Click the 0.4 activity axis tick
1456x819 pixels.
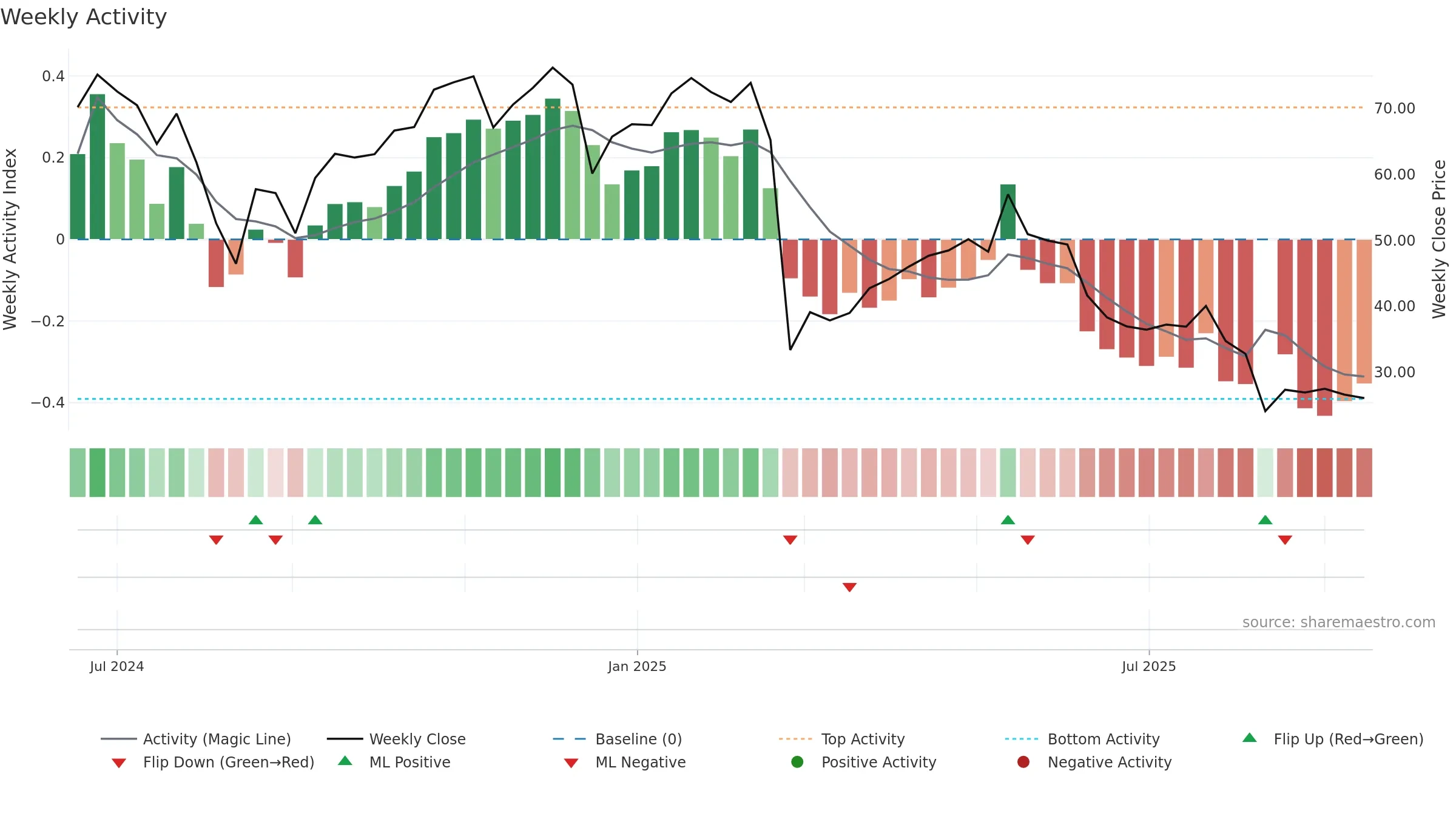(53, 76)
